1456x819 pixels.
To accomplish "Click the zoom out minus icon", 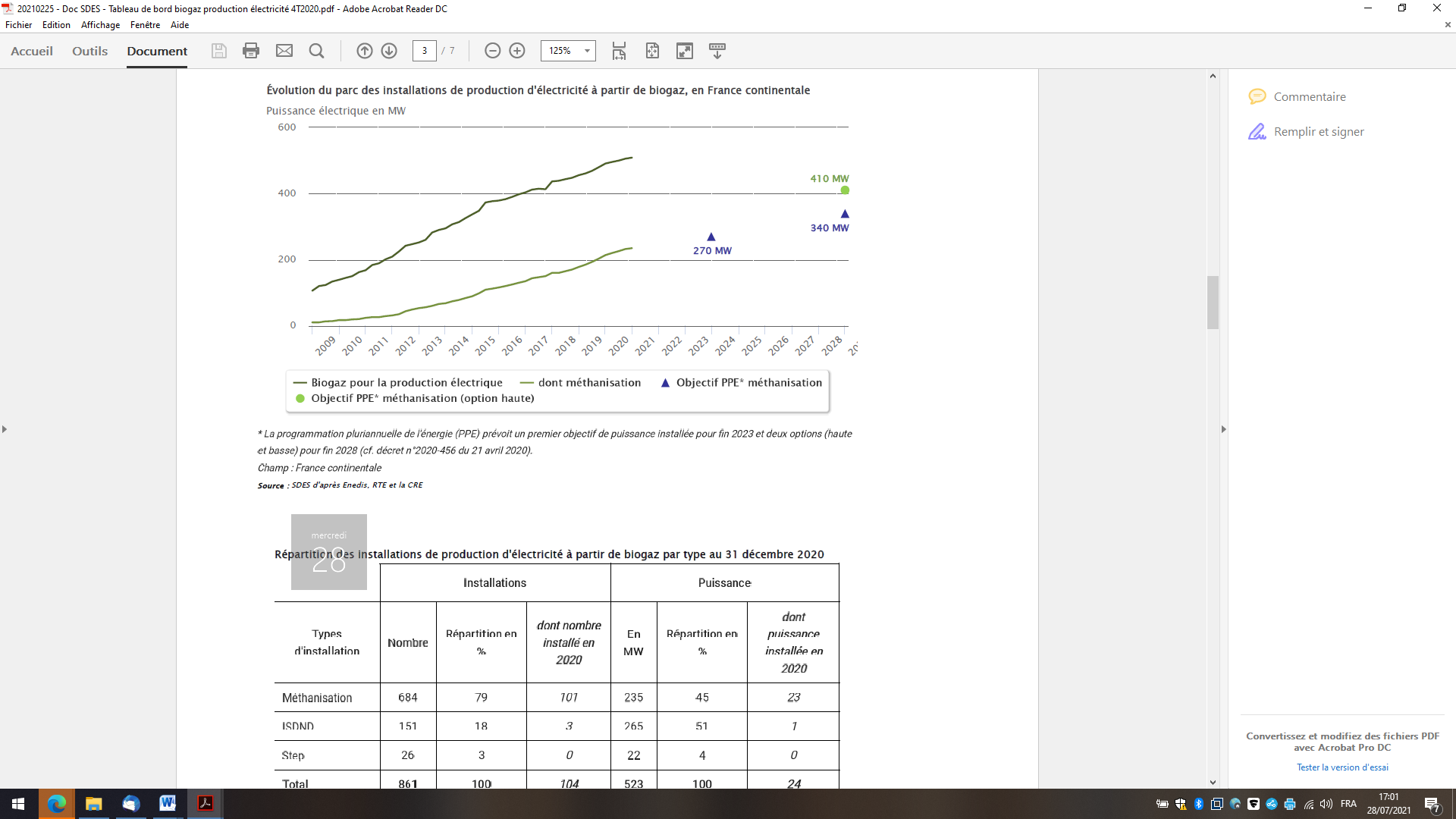I will [493, 51].
